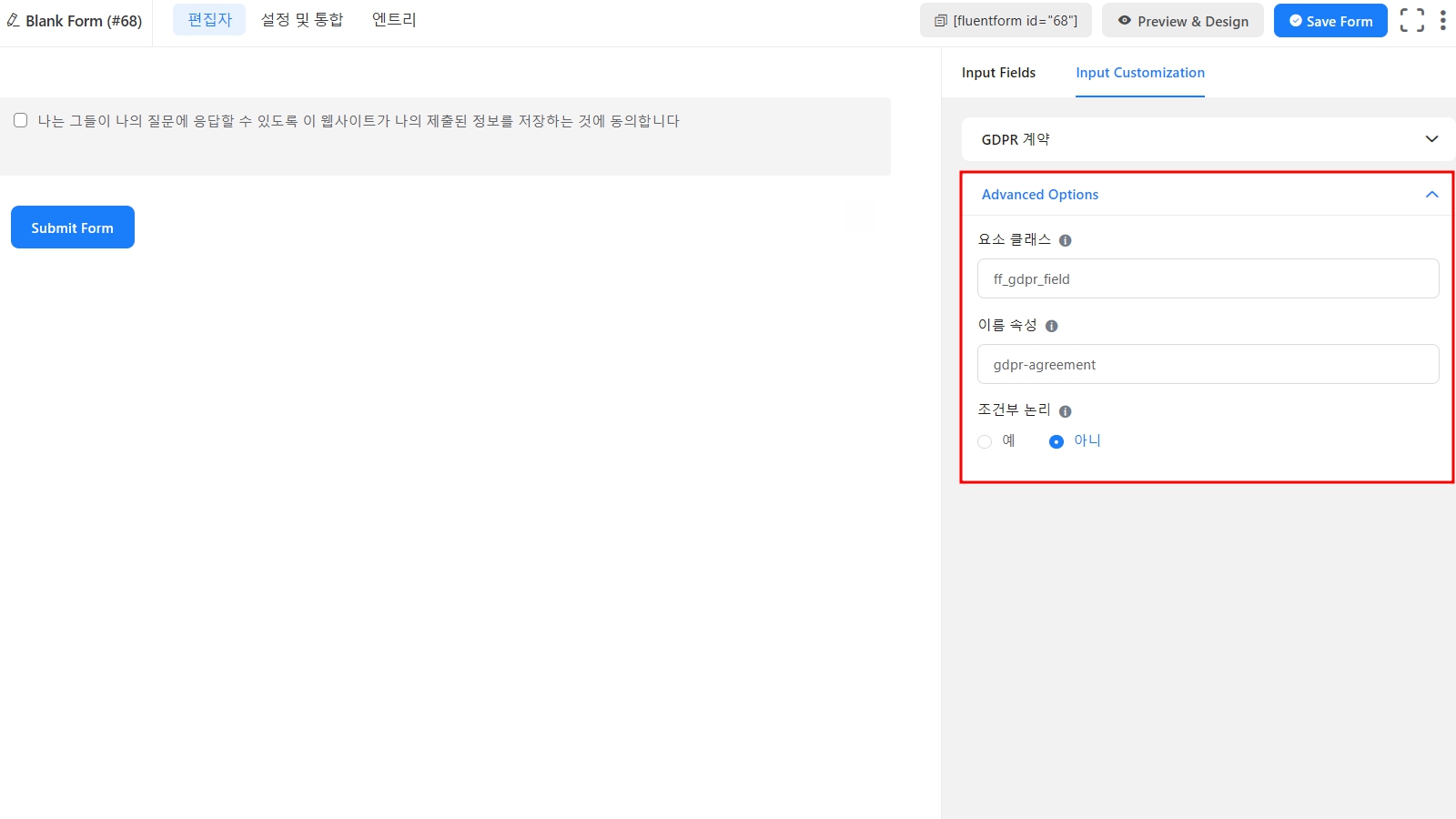Switch to the Input Fields tab
The image size is (1456, 819).
point(998,73)
